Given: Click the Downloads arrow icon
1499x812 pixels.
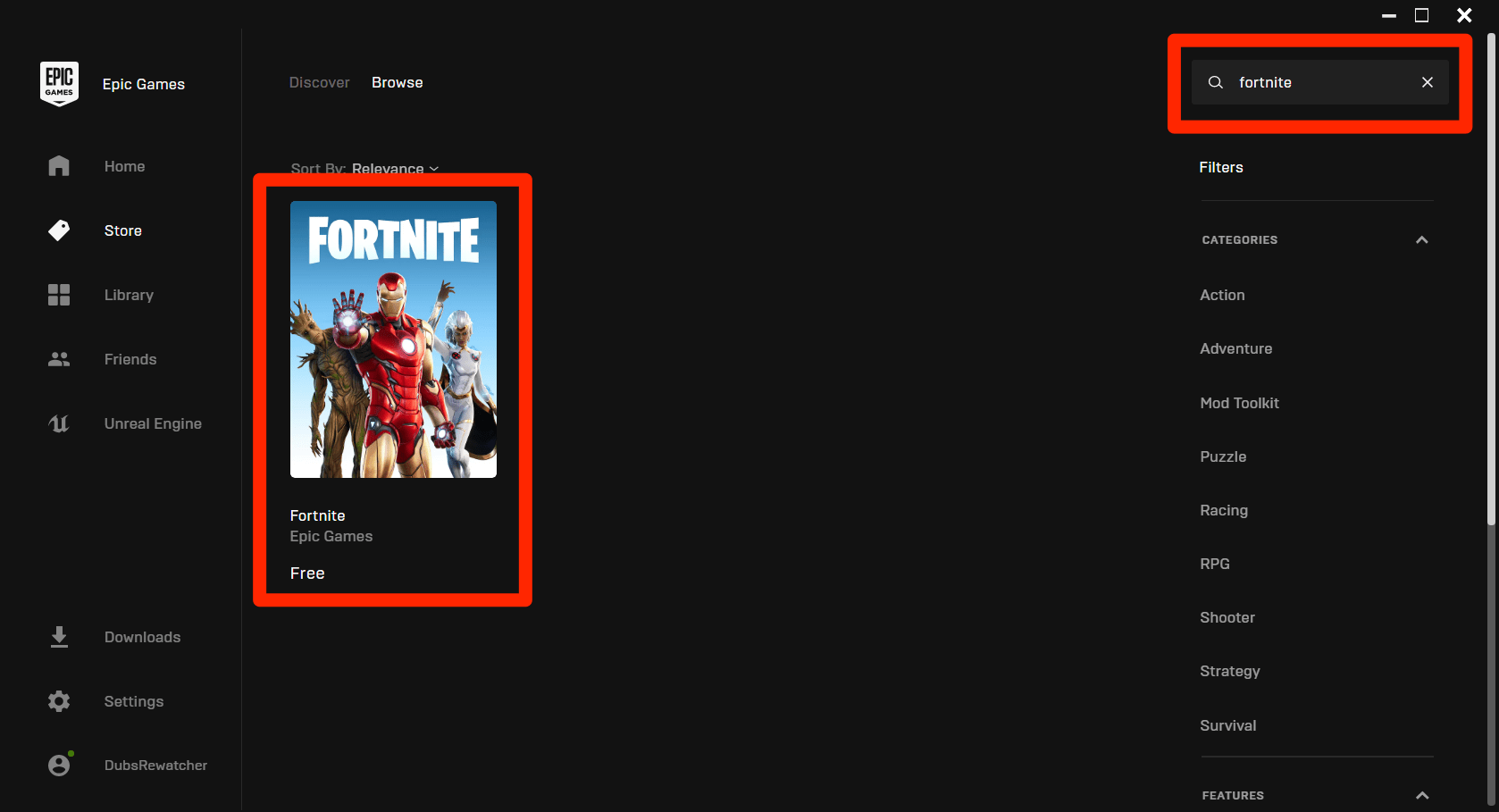Looking at the screenshot, I should tap(59, 637).
